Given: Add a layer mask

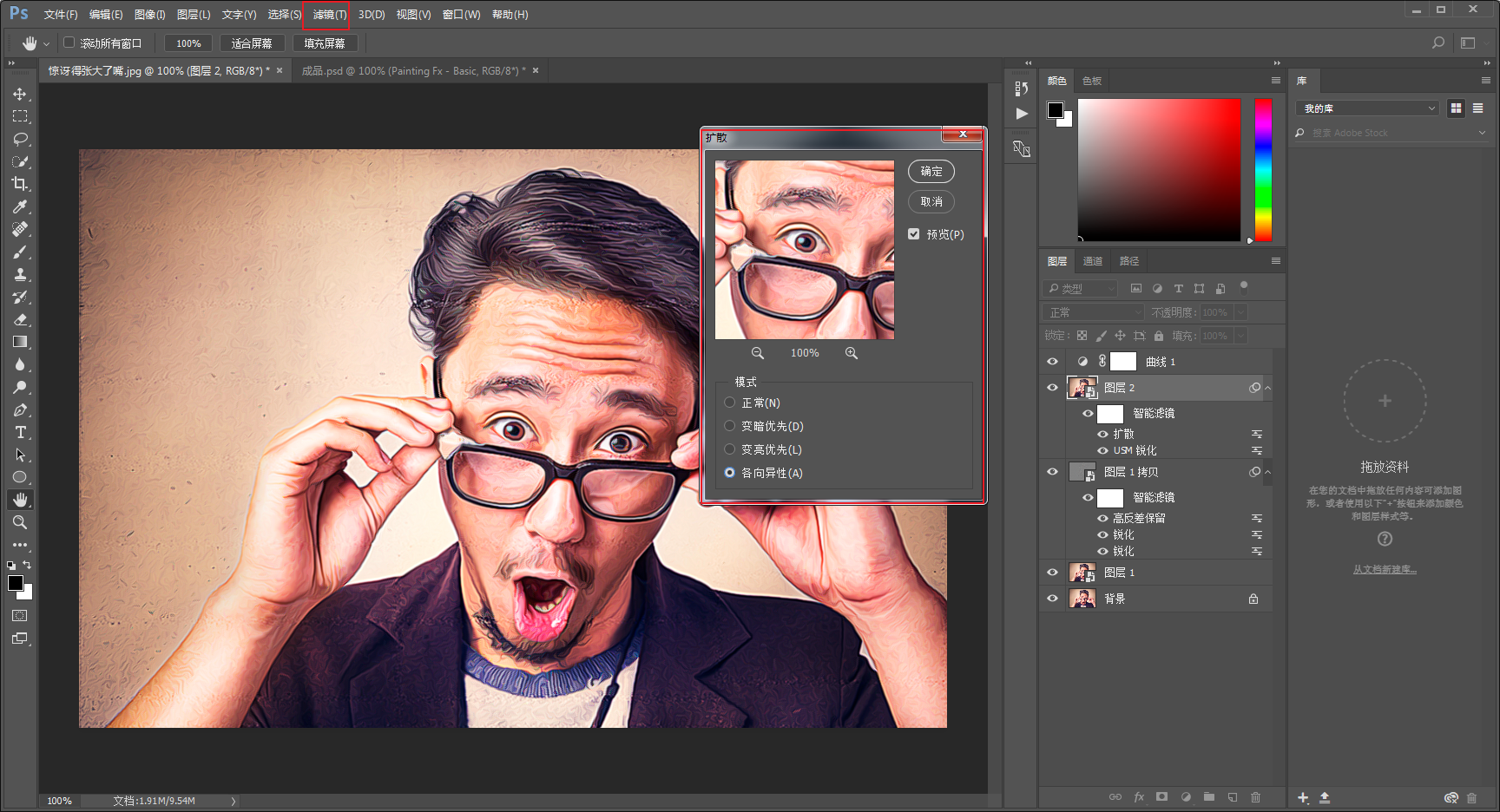Looking at the screenshot, I should click(x=1161, y=797).
